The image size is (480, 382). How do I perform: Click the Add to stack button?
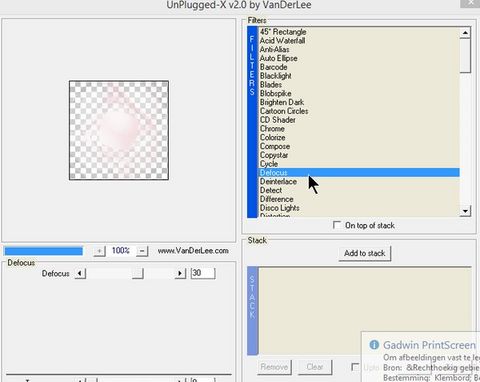[x=365, y=253]
